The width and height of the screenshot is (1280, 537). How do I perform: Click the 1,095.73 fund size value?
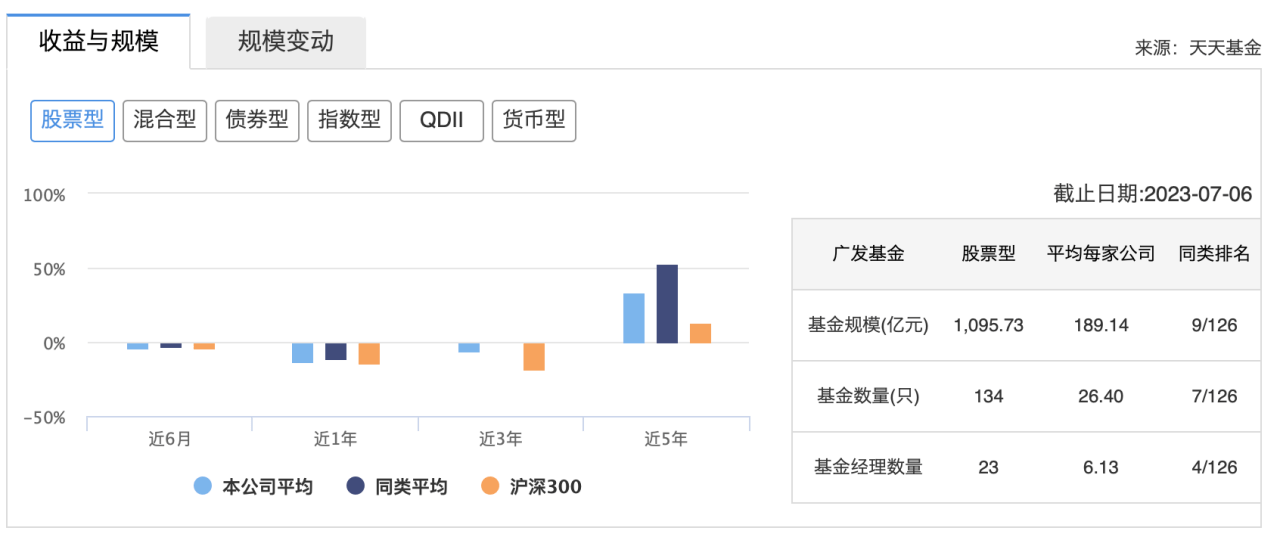click(x=988, y=325)
